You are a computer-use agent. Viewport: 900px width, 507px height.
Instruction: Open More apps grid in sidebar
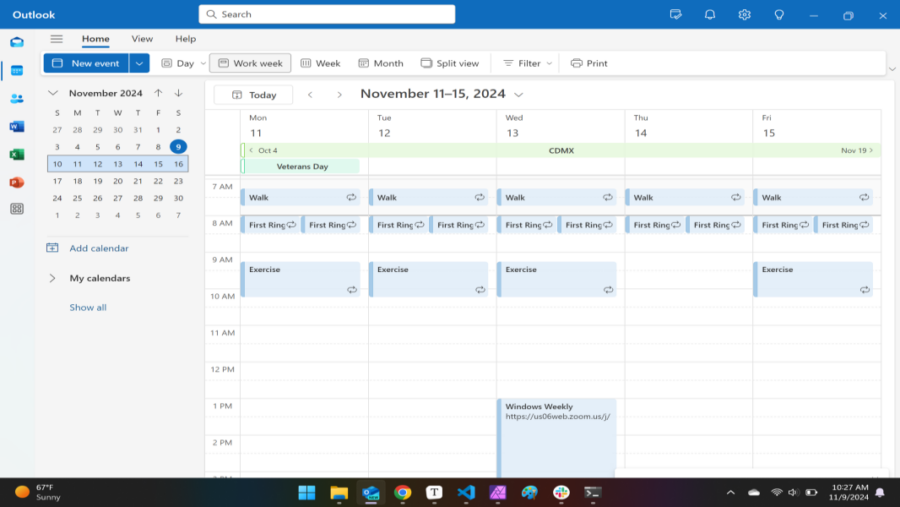point(17,209)
